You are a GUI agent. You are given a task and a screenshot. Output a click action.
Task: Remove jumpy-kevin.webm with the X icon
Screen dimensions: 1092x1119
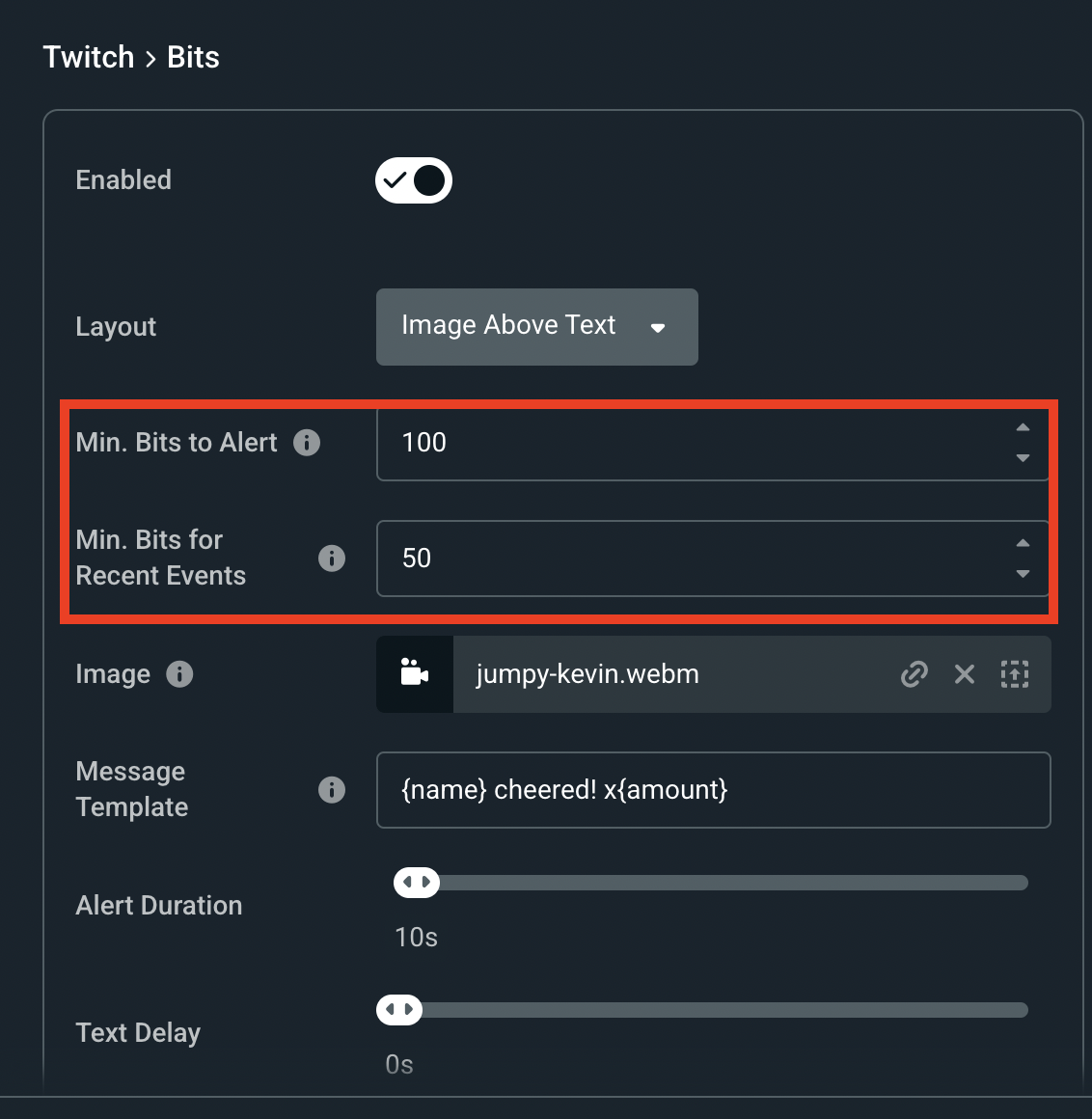964,674
